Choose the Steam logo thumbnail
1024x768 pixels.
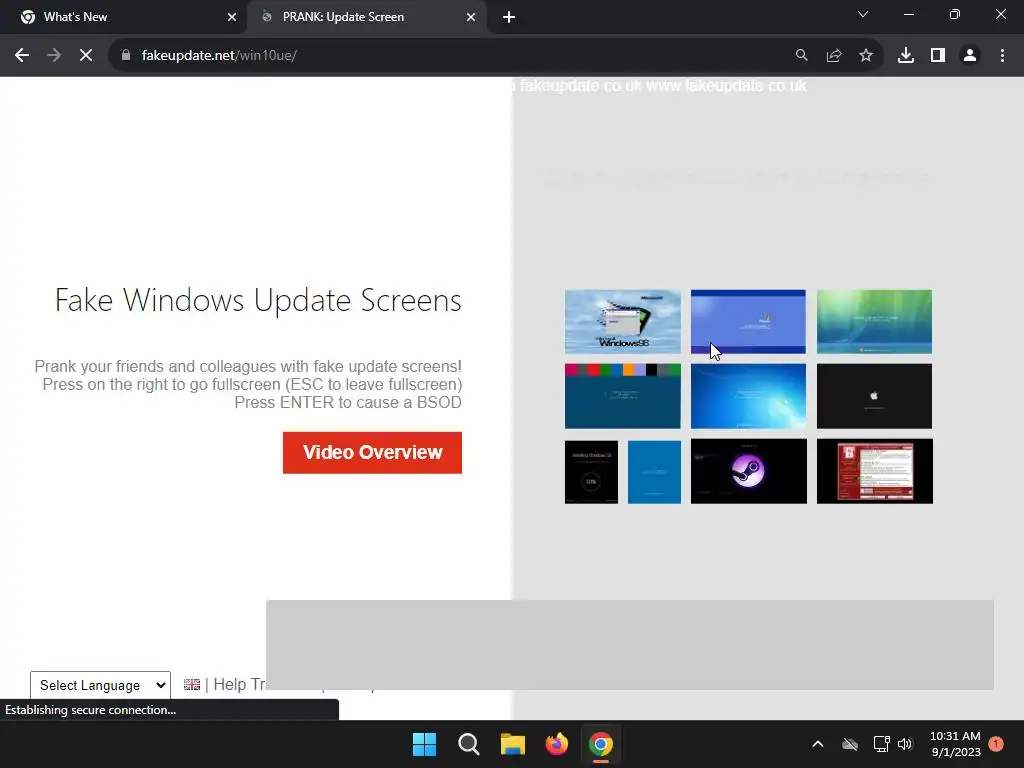(748, 472)
